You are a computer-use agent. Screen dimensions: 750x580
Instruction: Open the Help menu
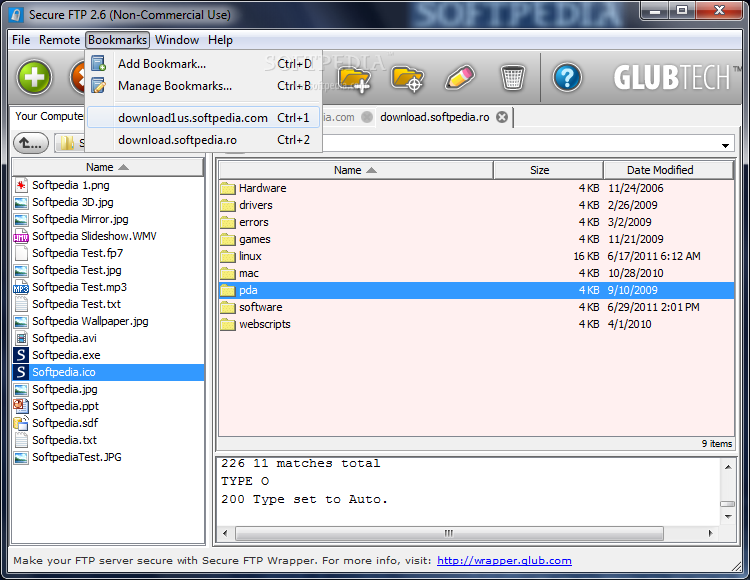coord(220,40)
